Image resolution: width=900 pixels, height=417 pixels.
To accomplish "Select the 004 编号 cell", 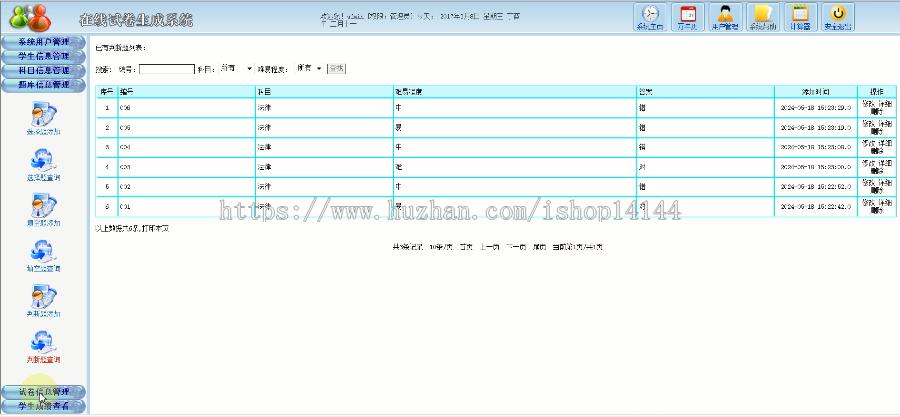I will 187,147.
